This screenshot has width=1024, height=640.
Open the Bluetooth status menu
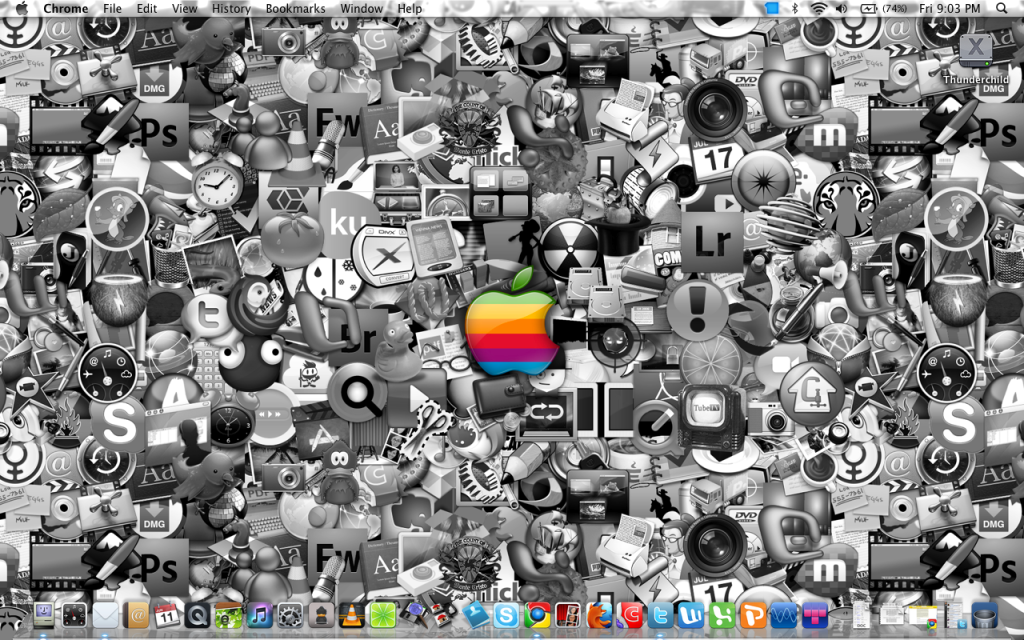(x=795, y=8)
